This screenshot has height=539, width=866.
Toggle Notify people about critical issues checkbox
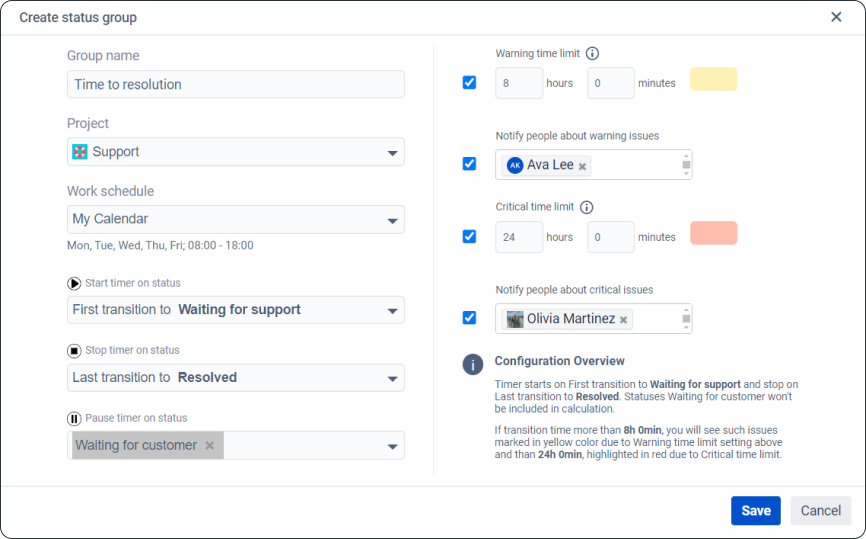469,318
